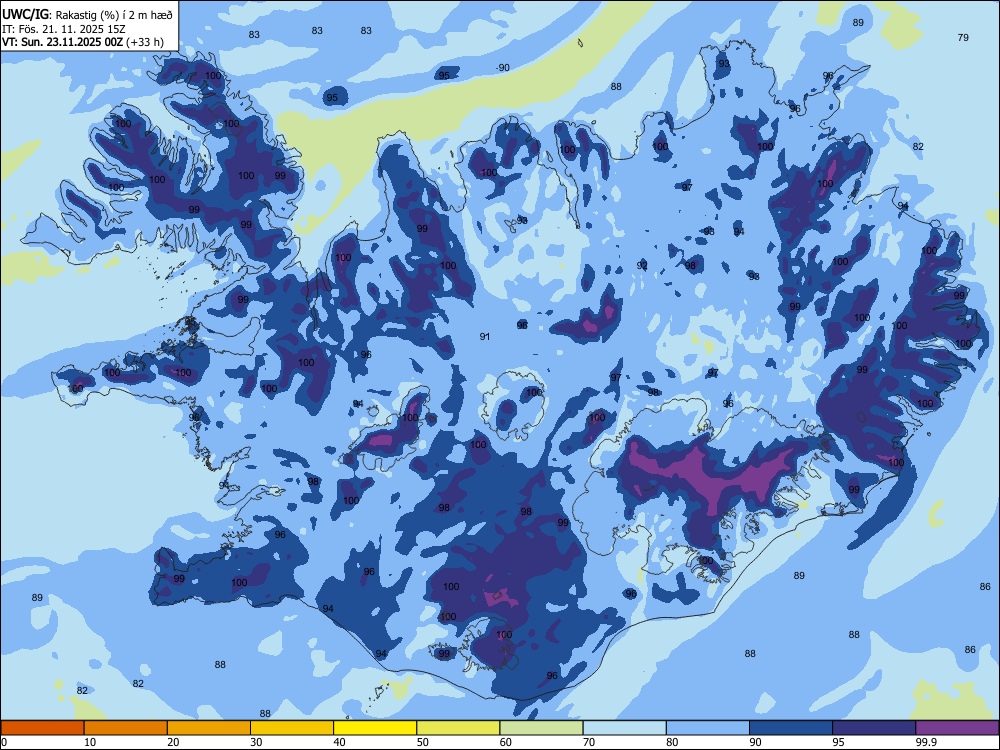Viewport: 1000px width, 750px height.
Task: Pick the pale green 60–70 legend swatch
Action: 541,728
